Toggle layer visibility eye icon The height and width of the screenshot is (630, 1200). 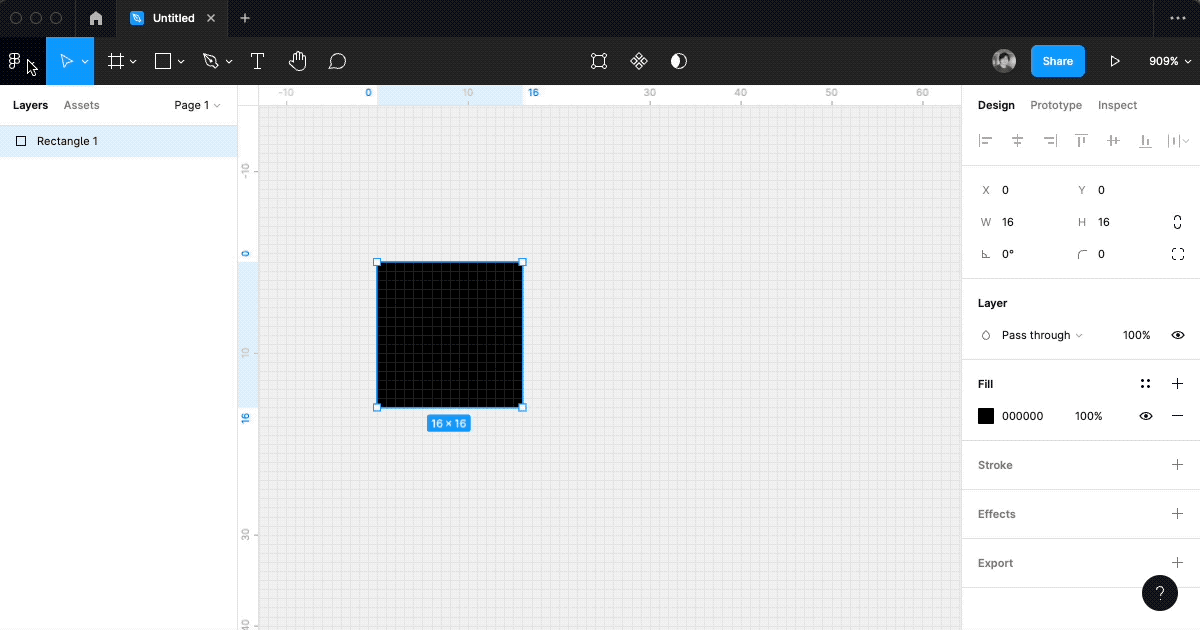pyautogui.click(x=1178, y=335)
